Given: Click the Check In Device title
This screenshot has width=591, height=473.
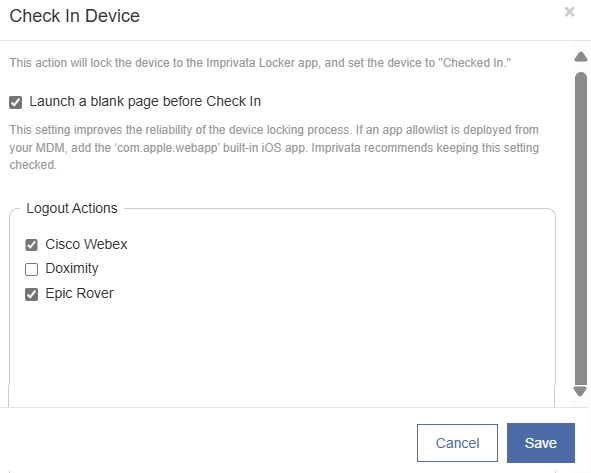Looking at the screenshot, I should pyautogui.click(x=75, y=16).
